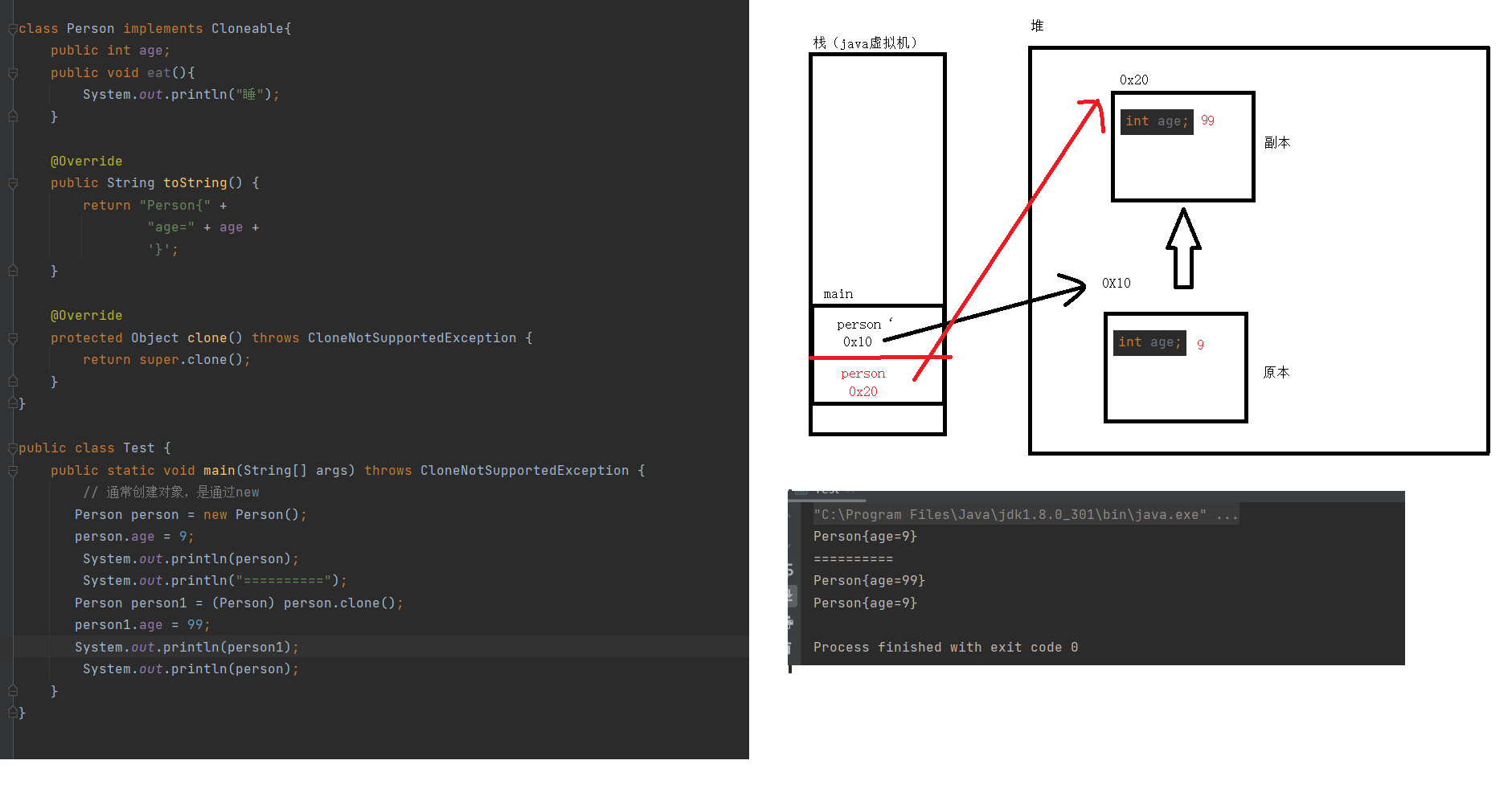This screenshot has height=789, width=1512.
Task: Click 'Person person1 = (Person) person.clone();' line
Action: pyautogui.click(x=239, y=603)
